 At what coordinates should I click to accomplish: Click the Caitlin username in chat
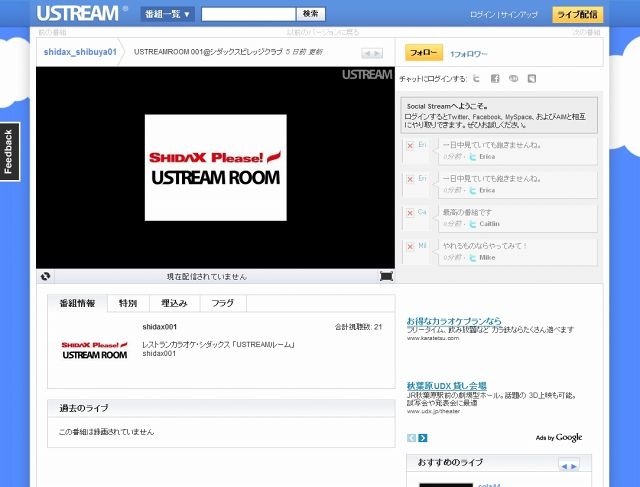point(489,224)
